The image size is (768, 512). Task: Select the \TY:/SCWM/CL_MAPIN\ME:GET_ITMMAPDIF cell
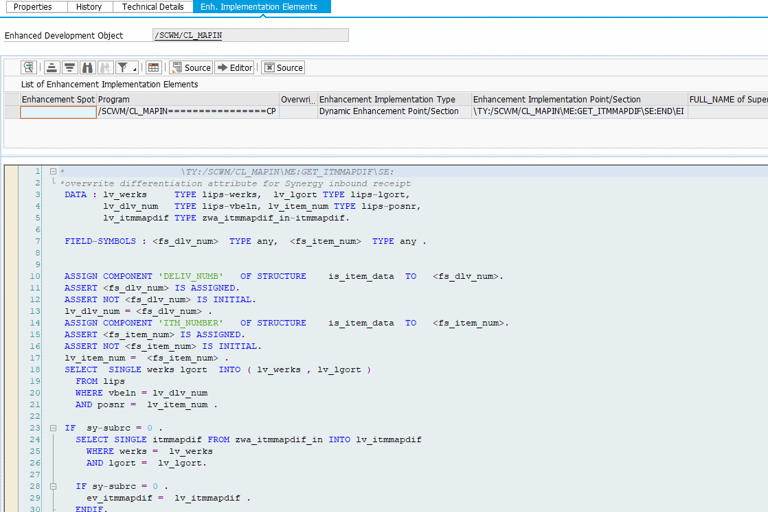click(579, 112)
